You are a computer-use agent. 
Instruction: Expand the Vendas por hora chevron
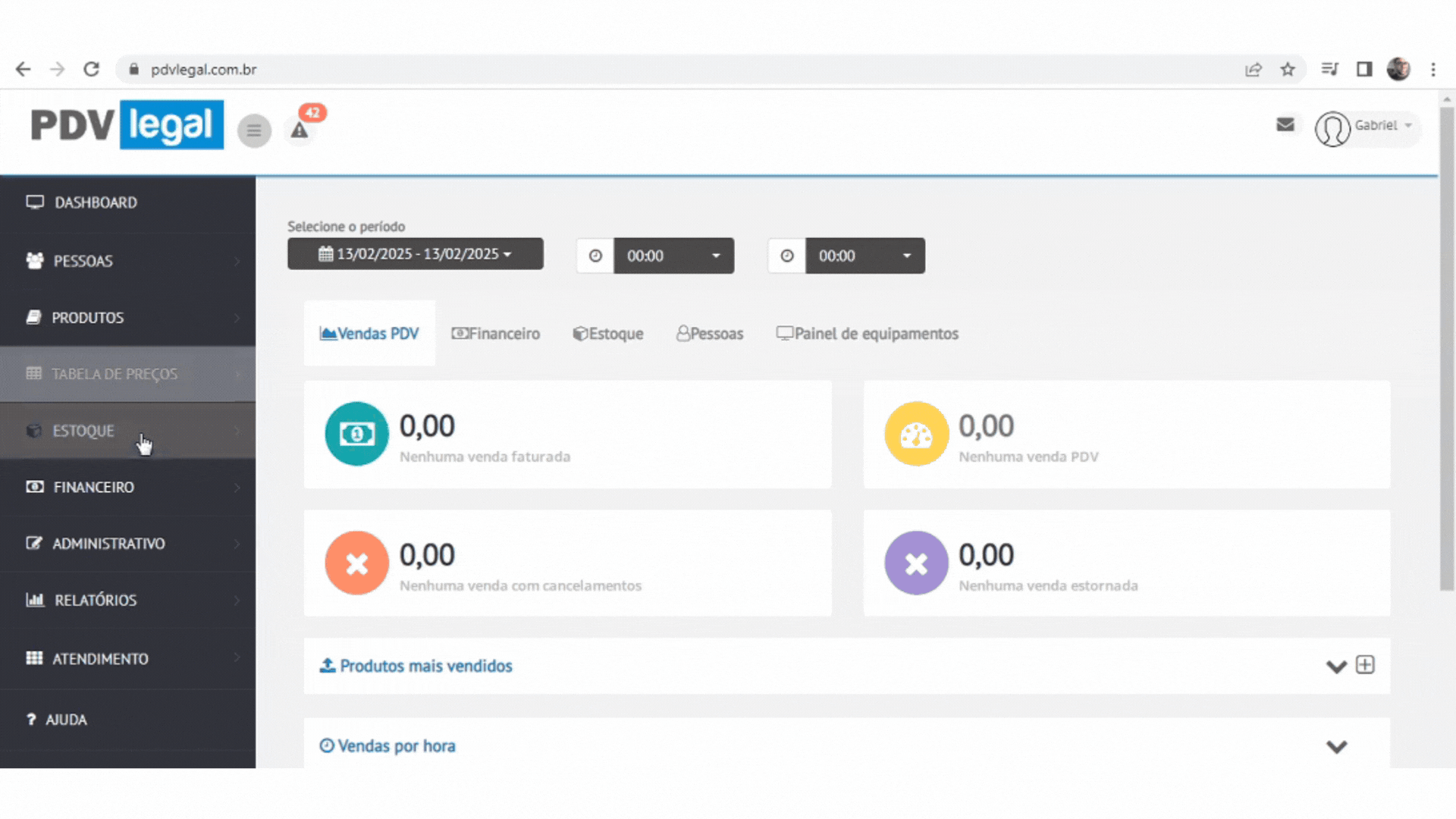click(1336, 746)
